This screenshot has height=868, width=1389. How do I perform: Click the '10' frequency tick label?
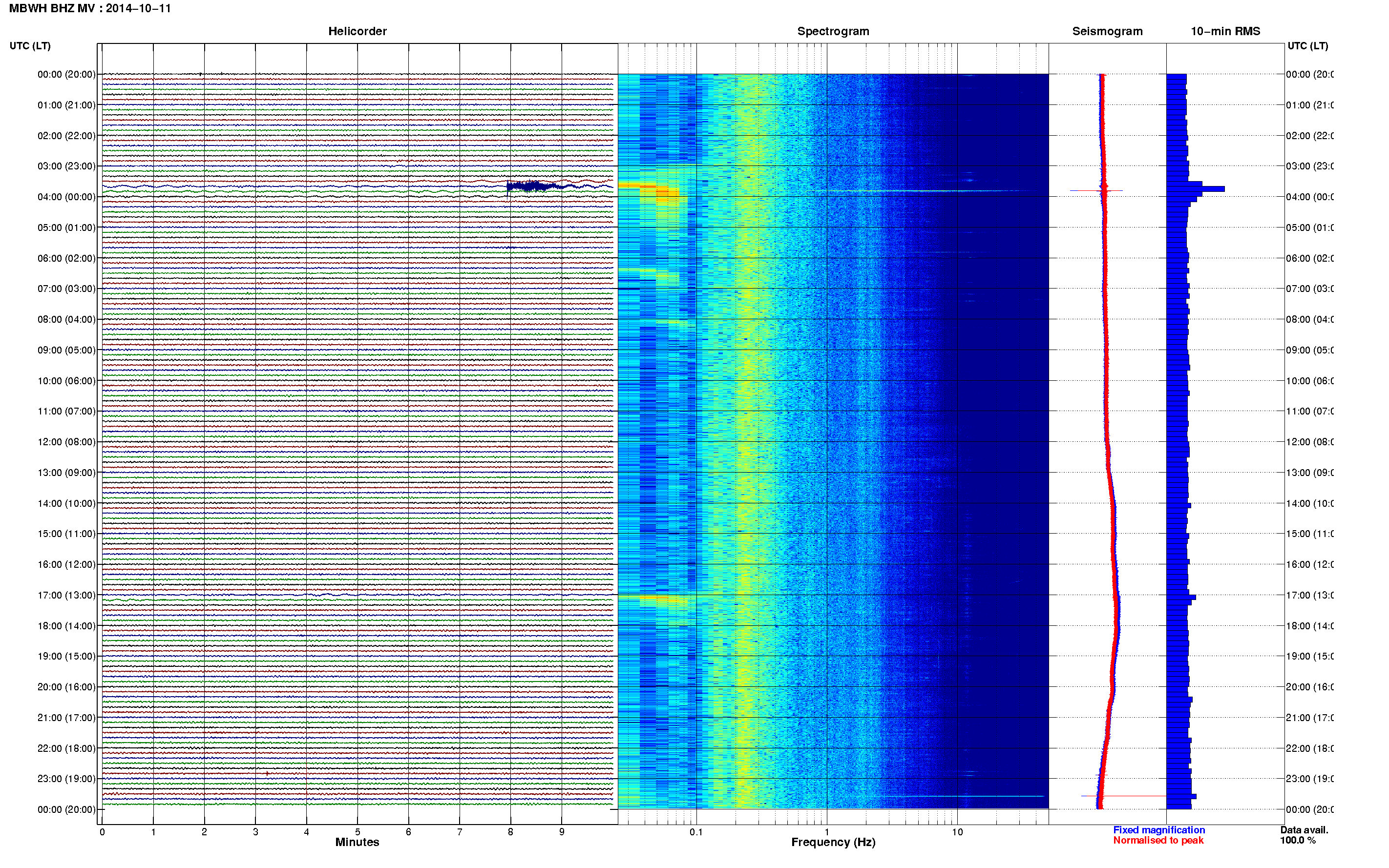click(x=957, y=832)
